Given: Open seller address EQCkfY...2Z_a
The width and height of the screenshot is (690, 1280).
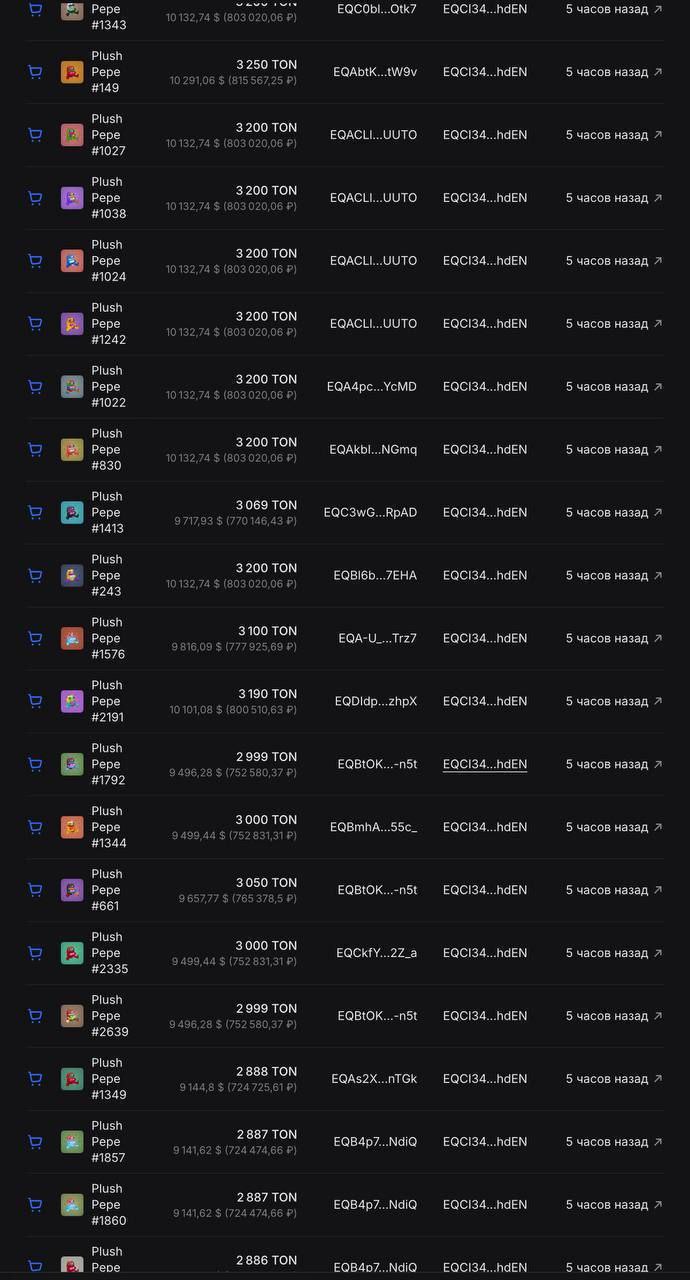Looking at the screenshot, I should coord(377,954).
